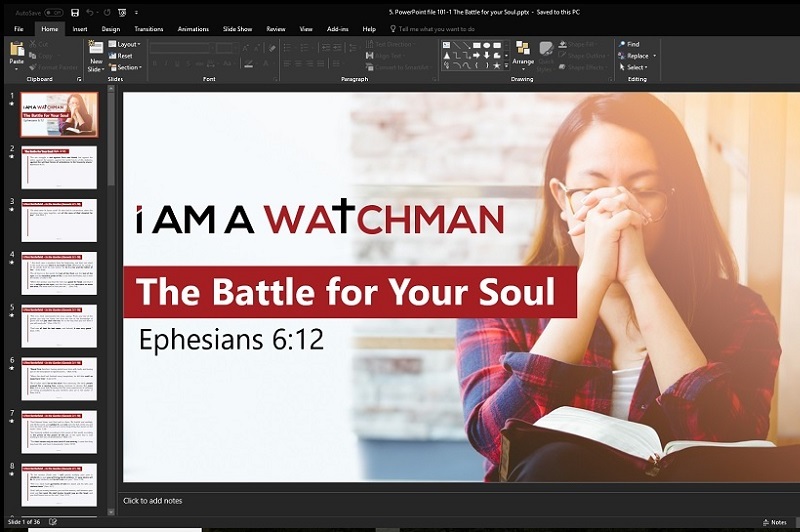Image resolution: width=800 pixels, height=532 pixels.
Task: Select slide 4 thumbnail in the slide panel
Action: pyautogui.click(x=60, y=272)
